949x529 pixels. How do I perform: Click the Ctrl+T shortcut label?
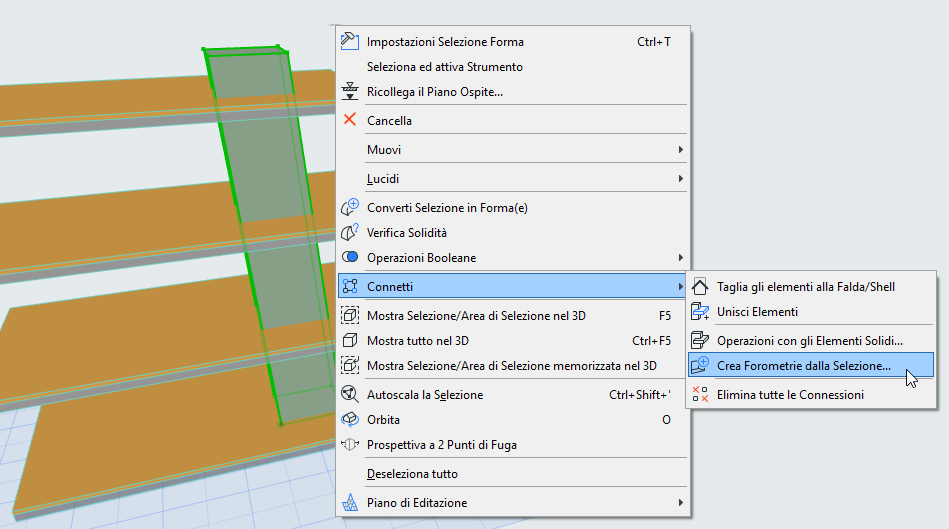654,41
